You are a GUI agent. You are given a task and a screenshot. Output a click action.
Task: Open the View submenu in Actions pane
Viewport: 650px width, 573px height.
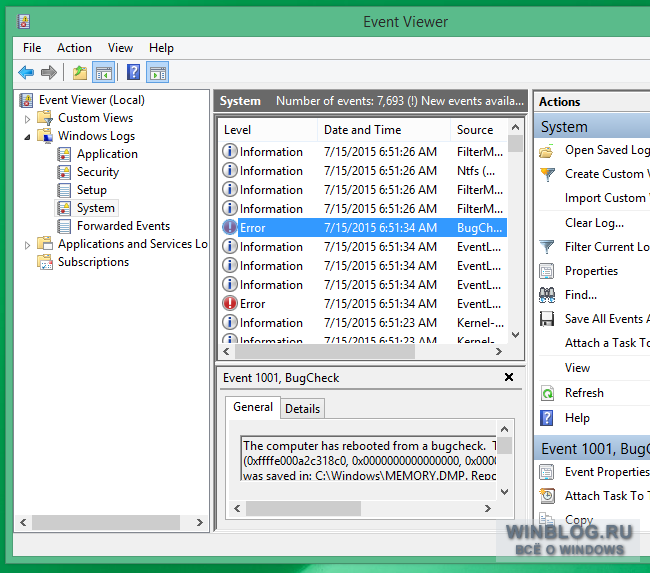point(577,368)
